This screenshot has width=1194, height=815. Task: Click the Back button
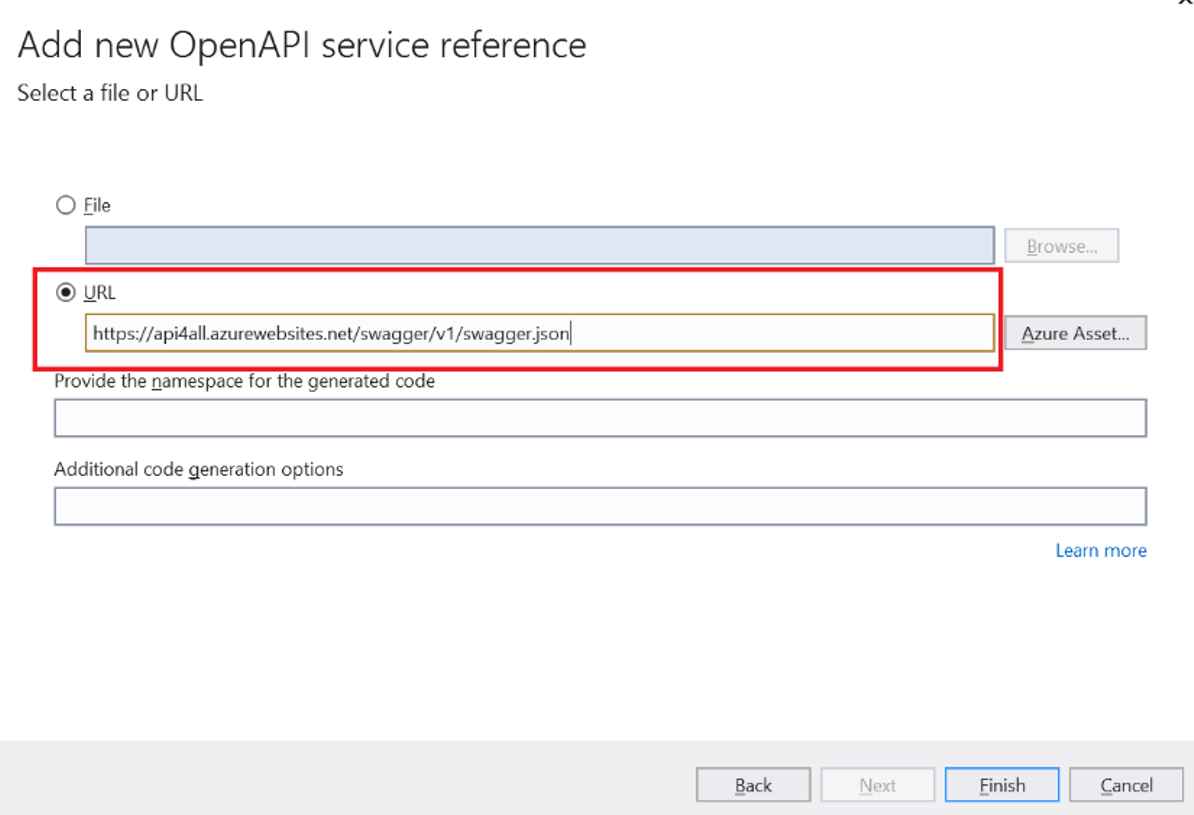coord(753,784)
